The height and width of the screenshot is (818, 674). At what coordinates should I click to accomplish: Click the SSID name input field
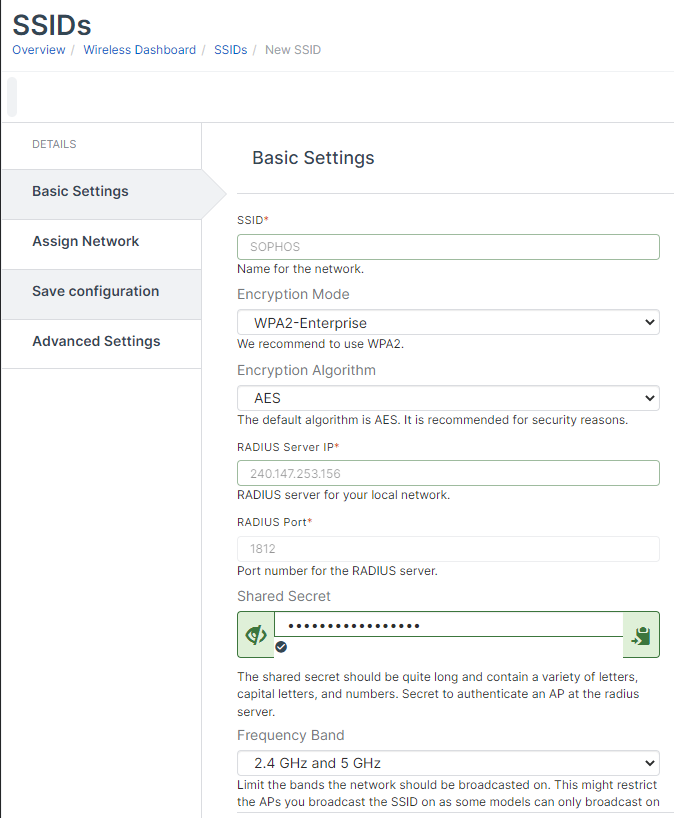point(448,247)
